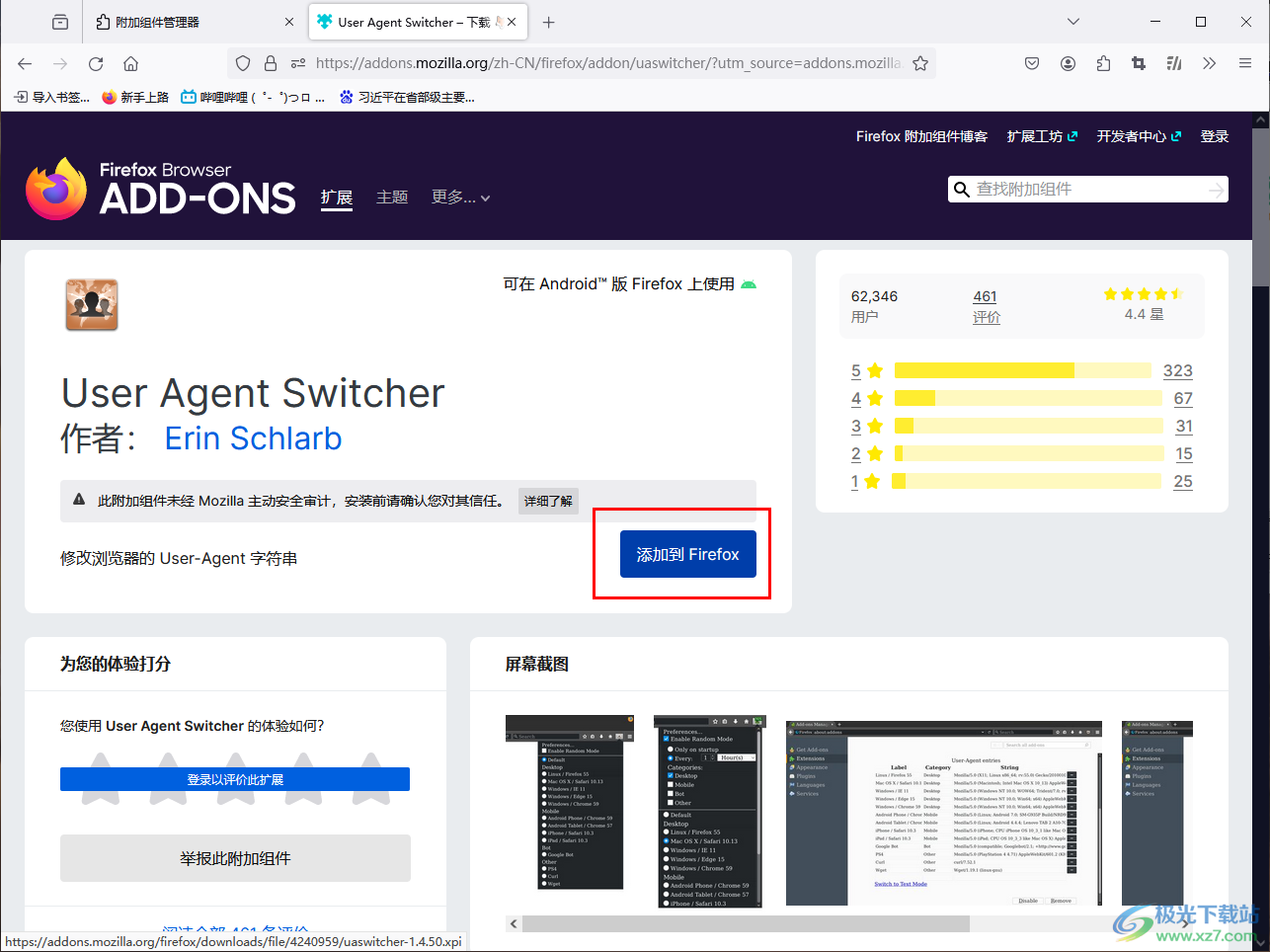The width and height of the screenshot is (1270, 952).
Task: Open the 461 评价 reviews link
Action: click(x=986, y=306)
